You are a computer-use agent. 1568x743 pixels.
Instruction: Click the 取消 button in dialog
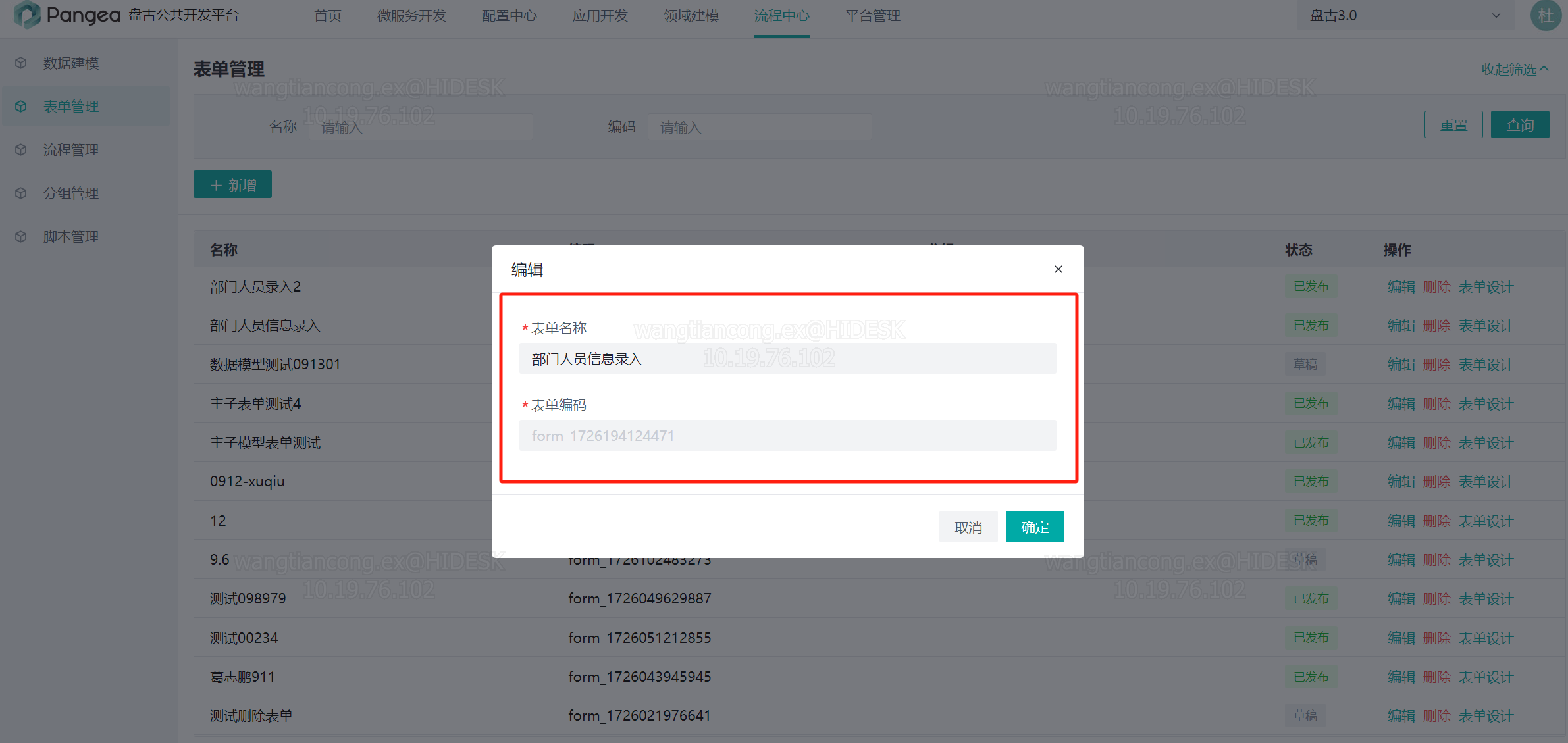point(968,527)
